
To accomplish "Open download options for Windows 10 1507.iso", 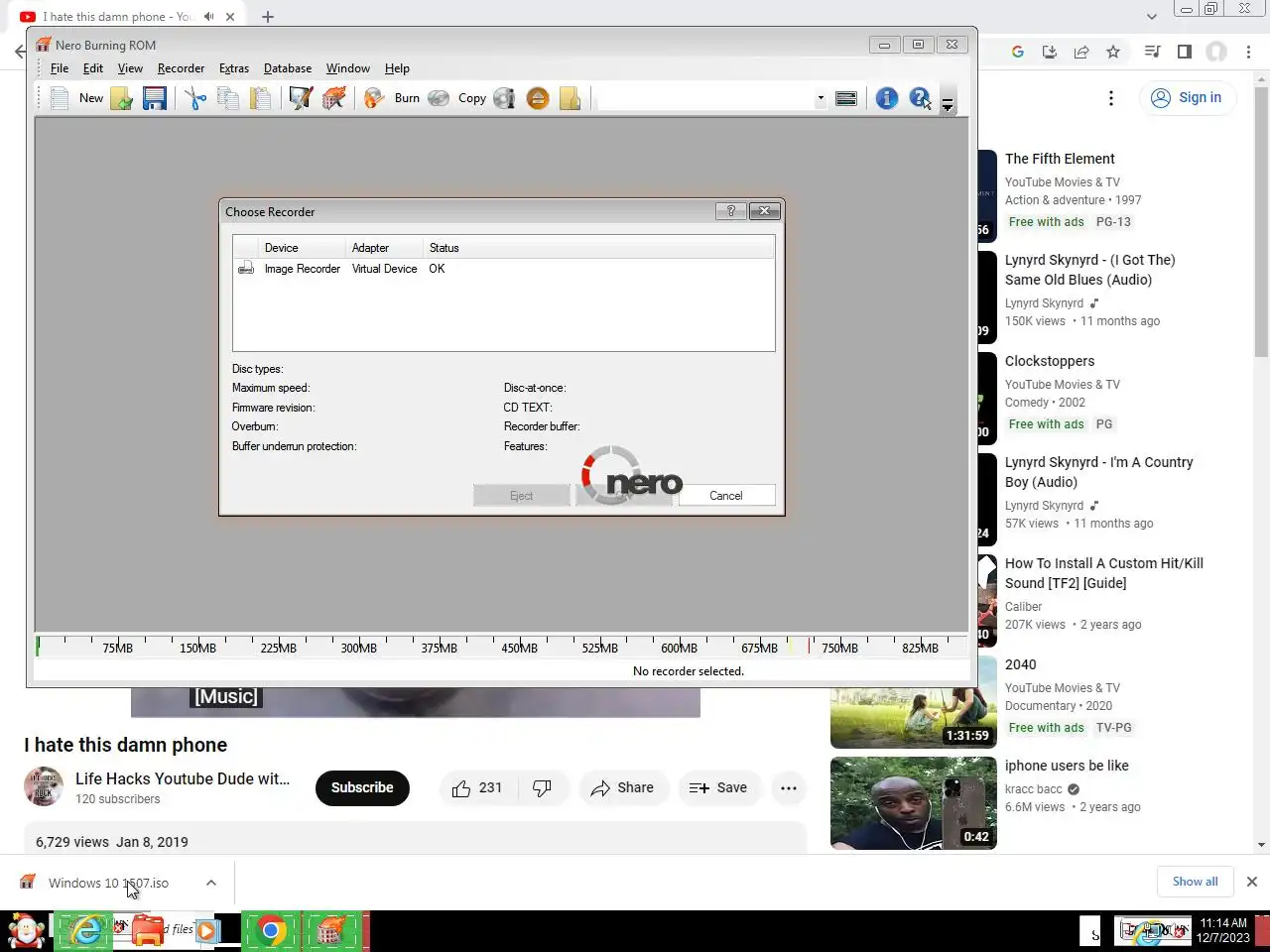I will [211, 883].
